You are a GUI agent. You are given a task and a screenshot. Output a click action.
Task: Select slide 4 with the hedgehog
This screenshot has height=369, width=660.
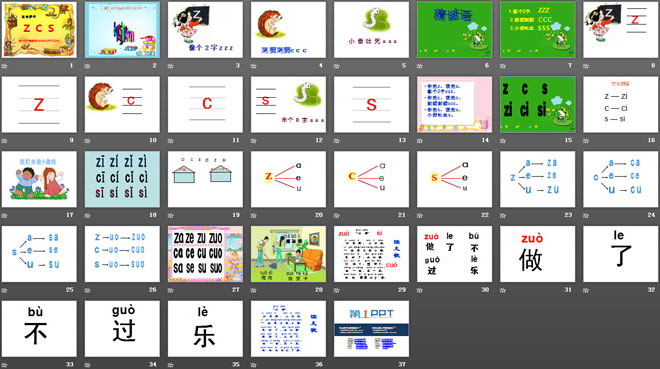coord(288,29)
